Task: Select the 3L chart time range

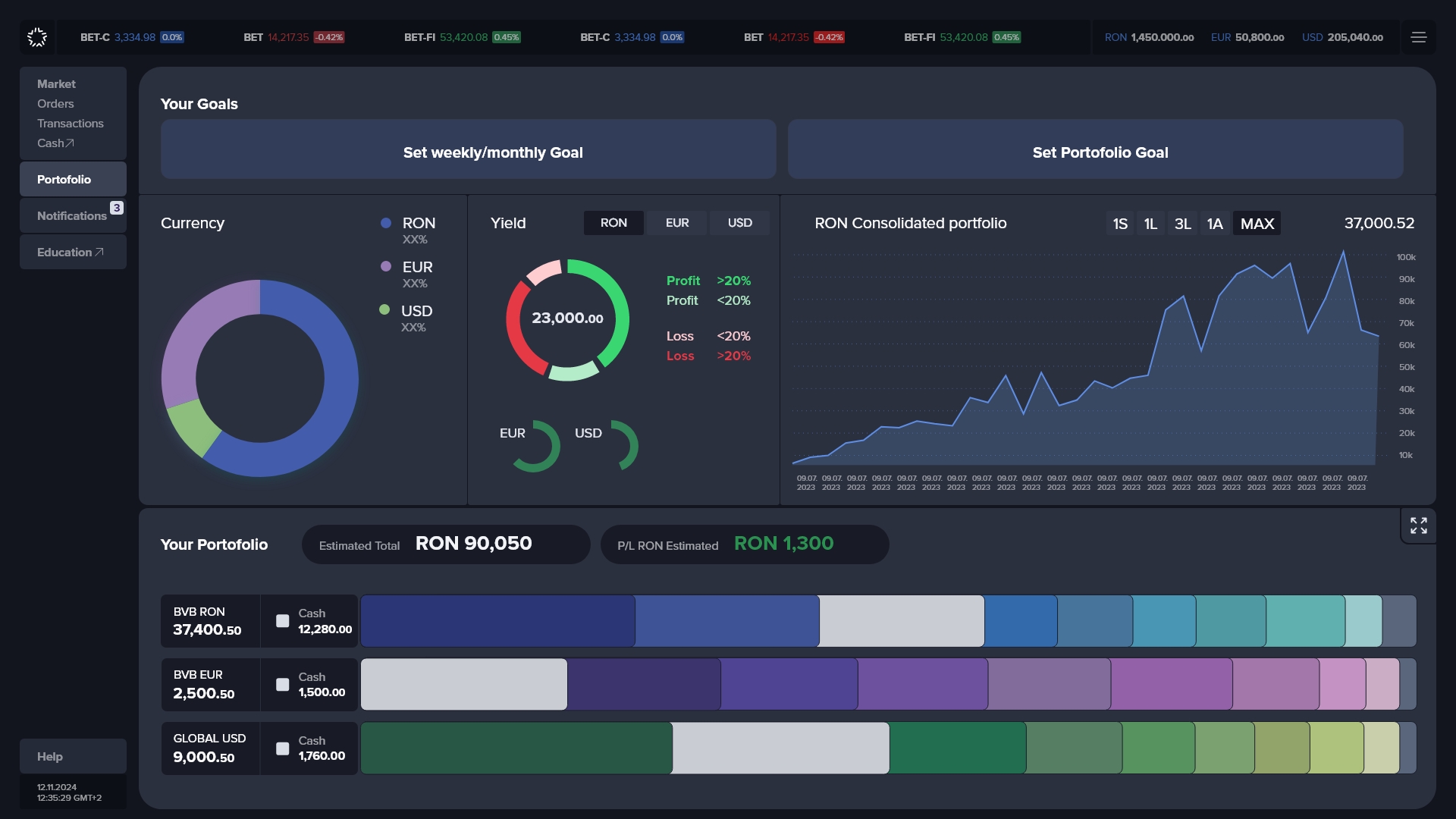Action: tap(1182, 224)
